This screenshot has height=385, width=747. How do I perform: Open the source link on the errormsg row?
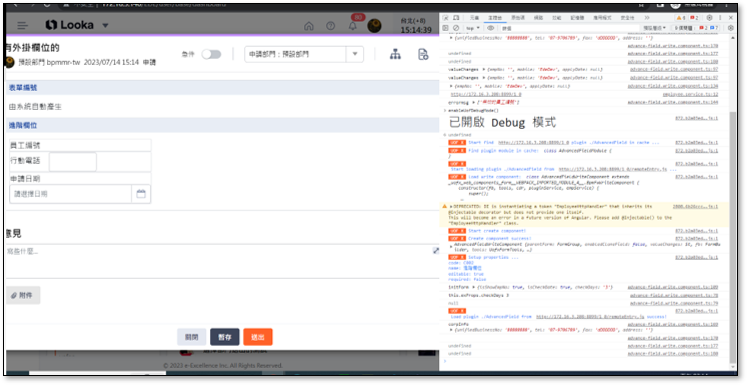[673, 102]
